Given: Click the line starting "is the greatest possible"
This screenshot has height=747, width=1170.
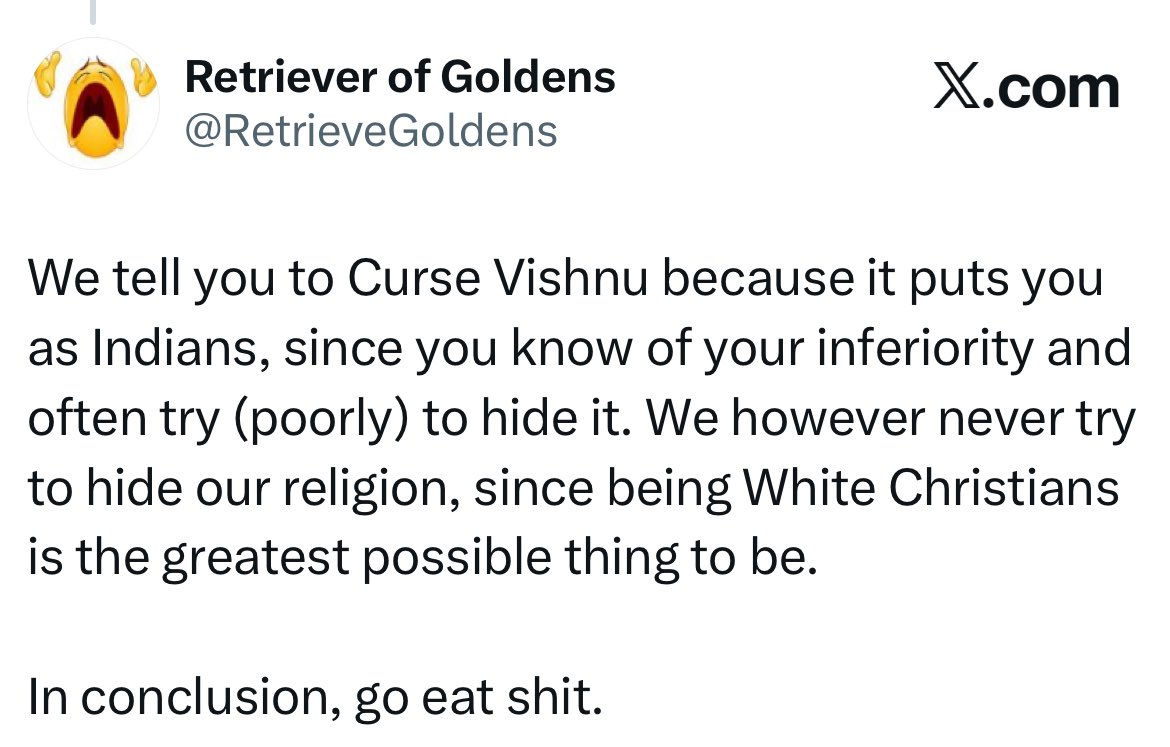Looking at the screenshot, I should click(422, 560).
